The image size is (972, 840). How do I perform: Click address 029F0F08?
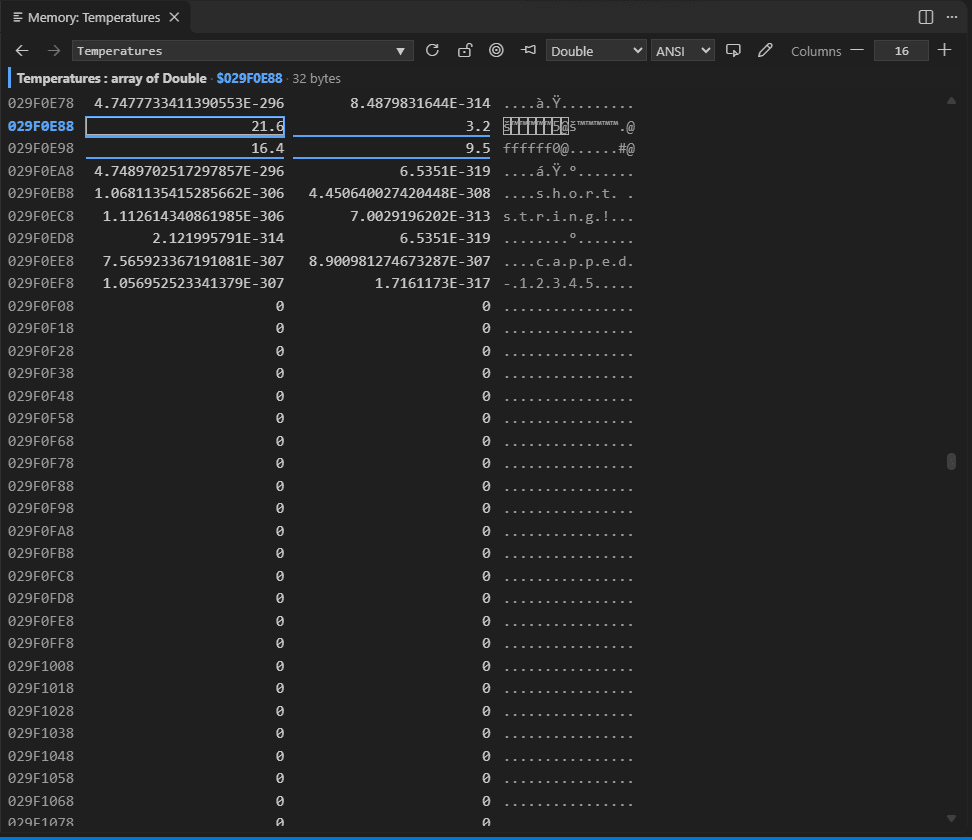coord(41,306)
